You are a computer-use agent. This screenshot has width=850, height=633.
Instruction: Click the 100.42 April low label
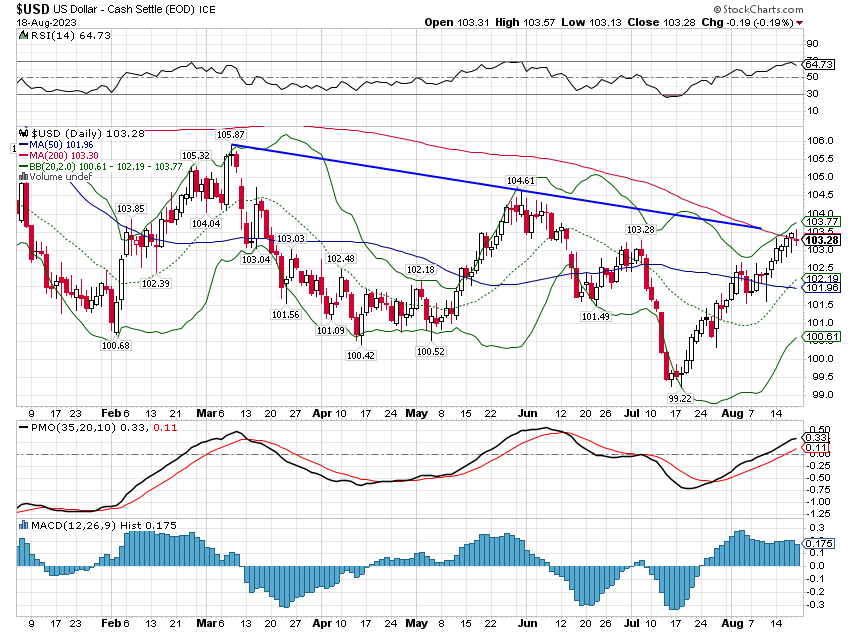tap(360, 356)
